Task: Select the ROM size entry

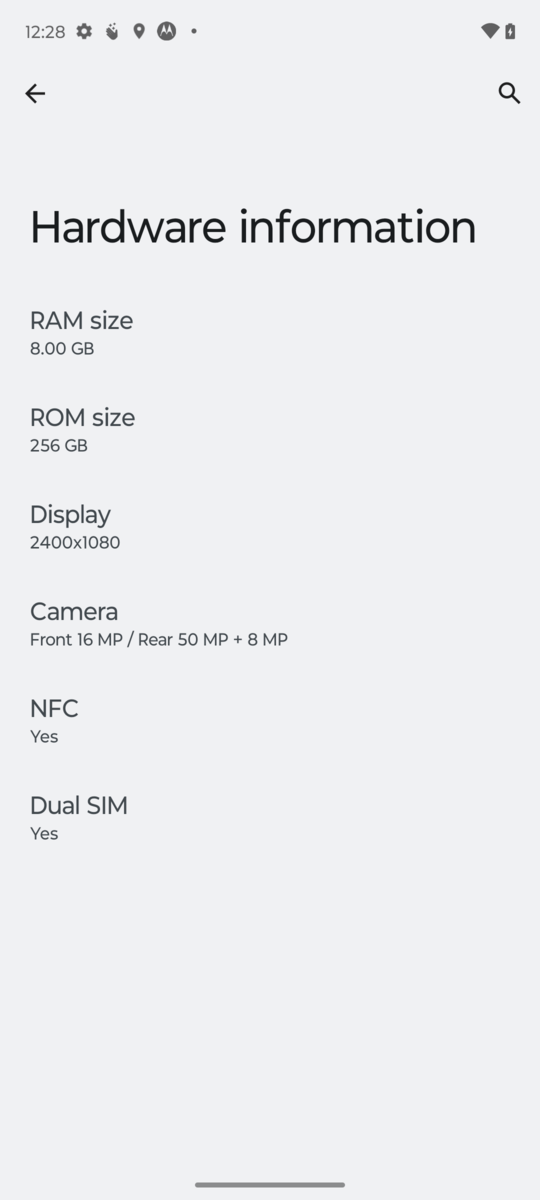Action: coord(270,430)
